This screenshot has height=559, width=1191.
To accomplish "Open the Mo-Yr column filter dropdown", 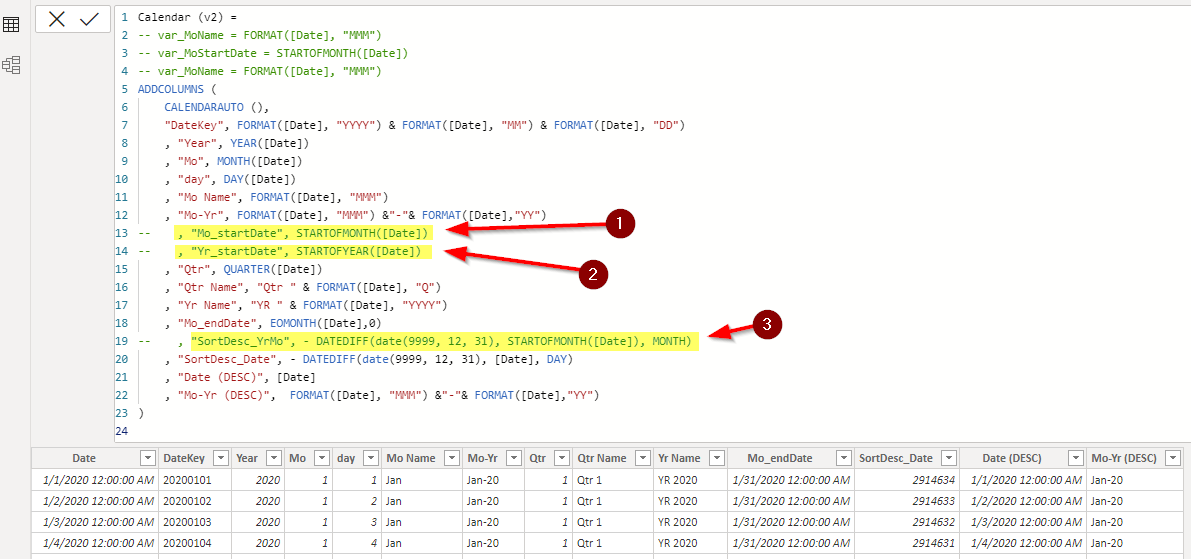I will (513, 458).
